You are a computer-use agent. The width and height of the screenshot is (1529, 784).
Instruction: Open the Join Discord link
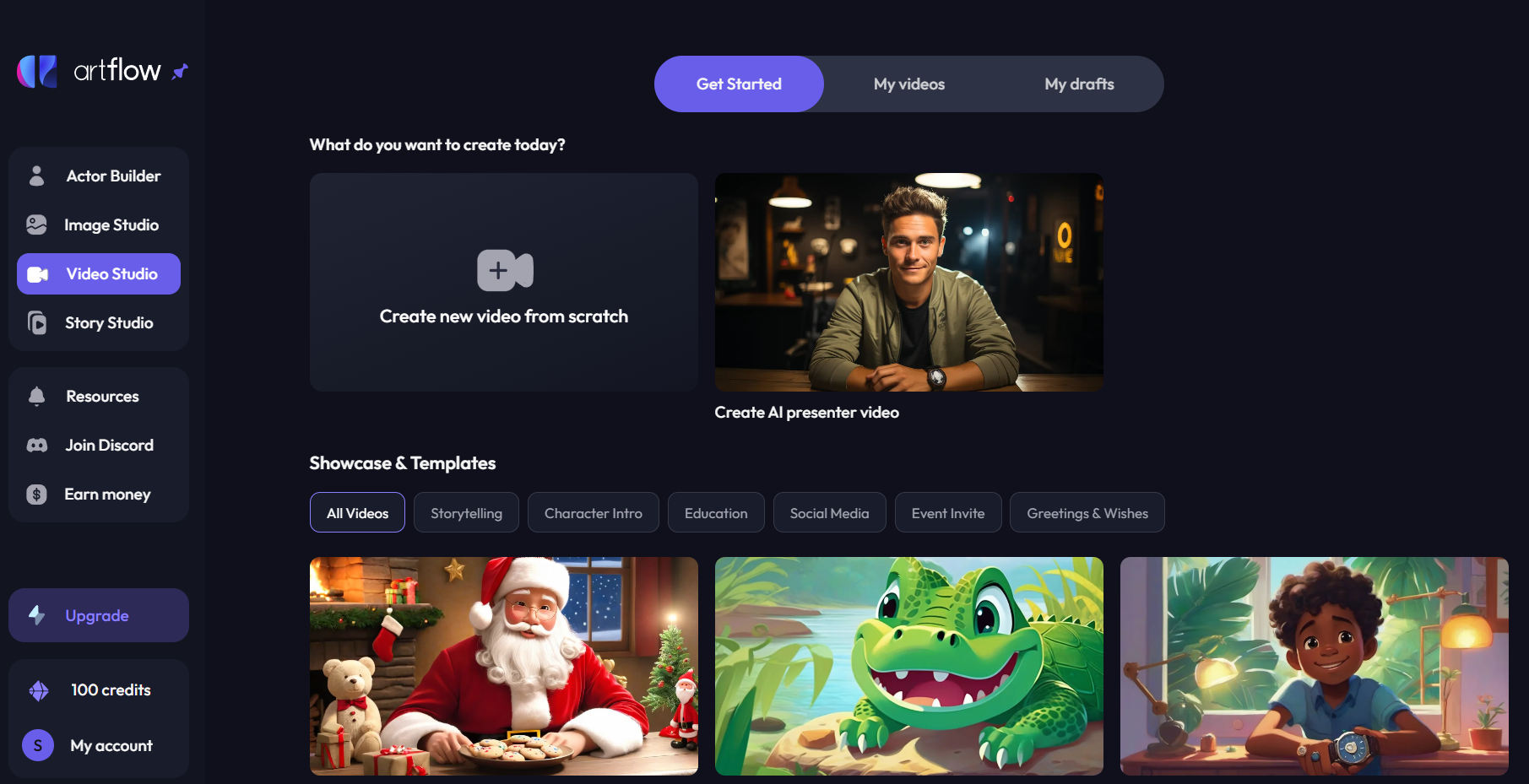click(99, 445)
